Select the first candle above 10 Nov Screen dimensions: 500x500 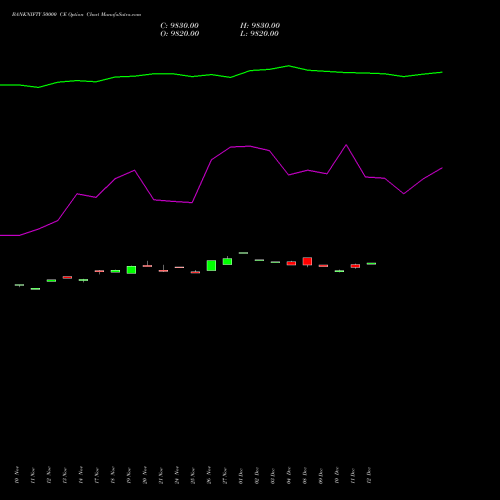tap(19, 285)
